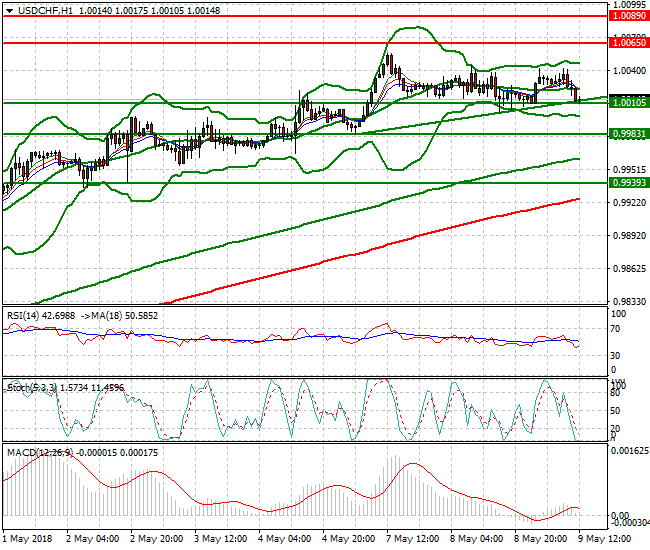This screenshot has height=550, width=650.
Task: Select the red 1.00890 horizontal resistance line
Action: pos(306,16)
